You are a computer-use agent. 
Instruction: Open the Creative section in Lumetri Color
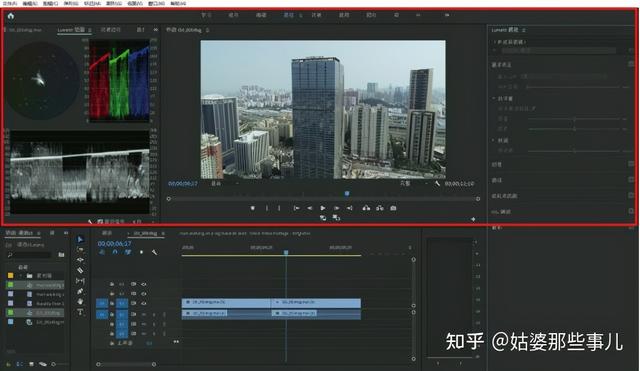(x=497, y=164)
